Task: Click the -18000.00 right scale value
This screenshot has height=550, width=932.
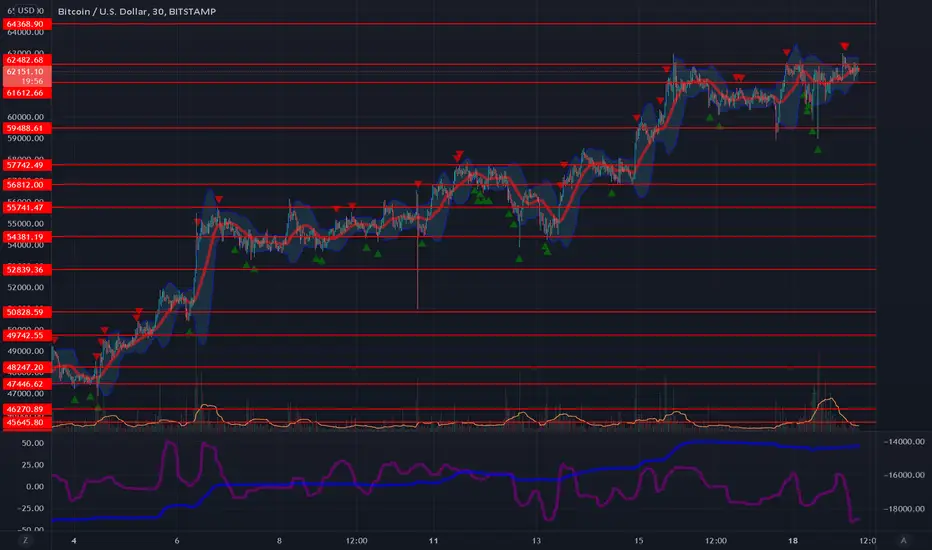Action: (904, 509)
